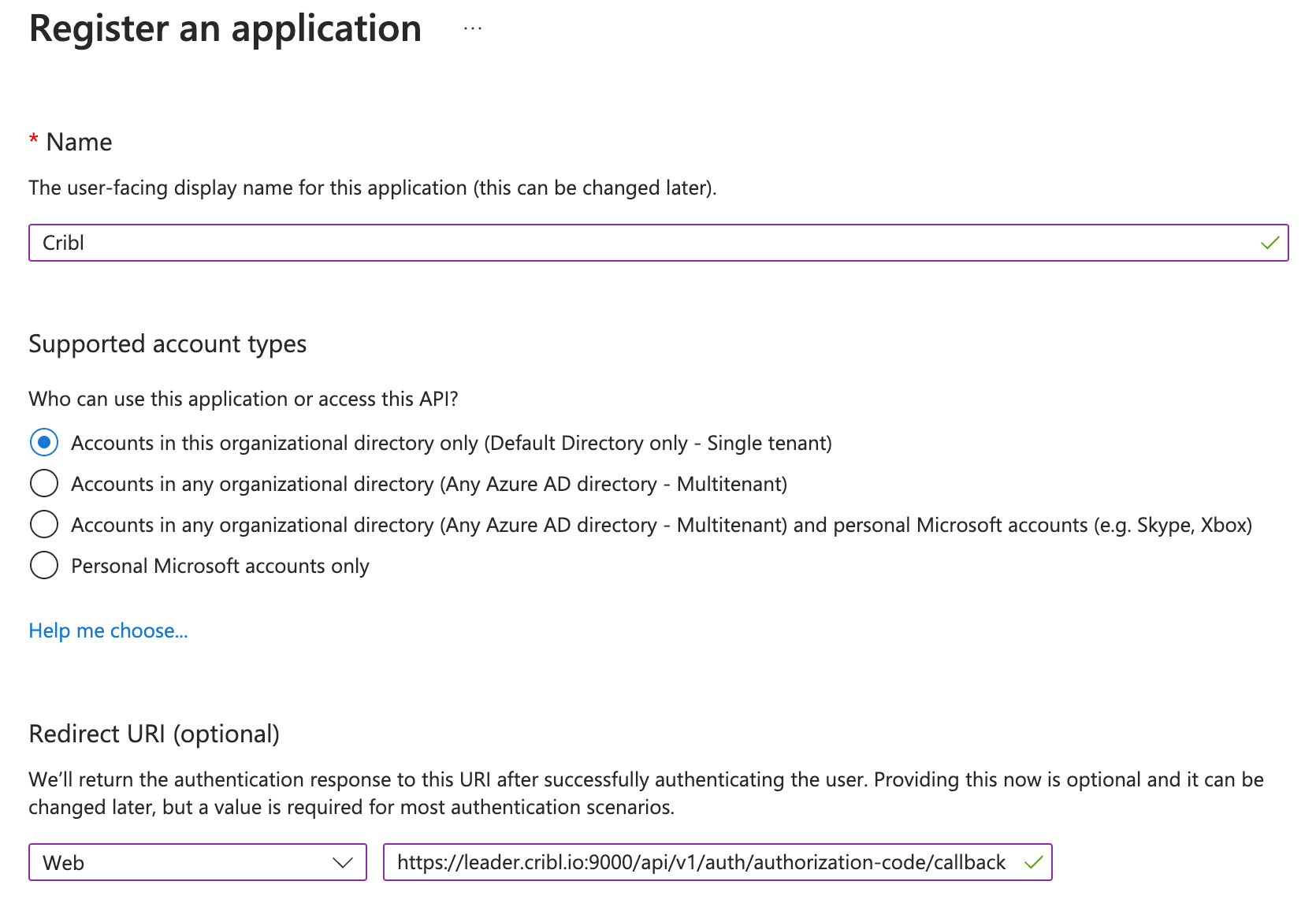Click inside the redirect URI callback field
The width and height of the screenshot is (1316, 922).
(x=701, y=862)
